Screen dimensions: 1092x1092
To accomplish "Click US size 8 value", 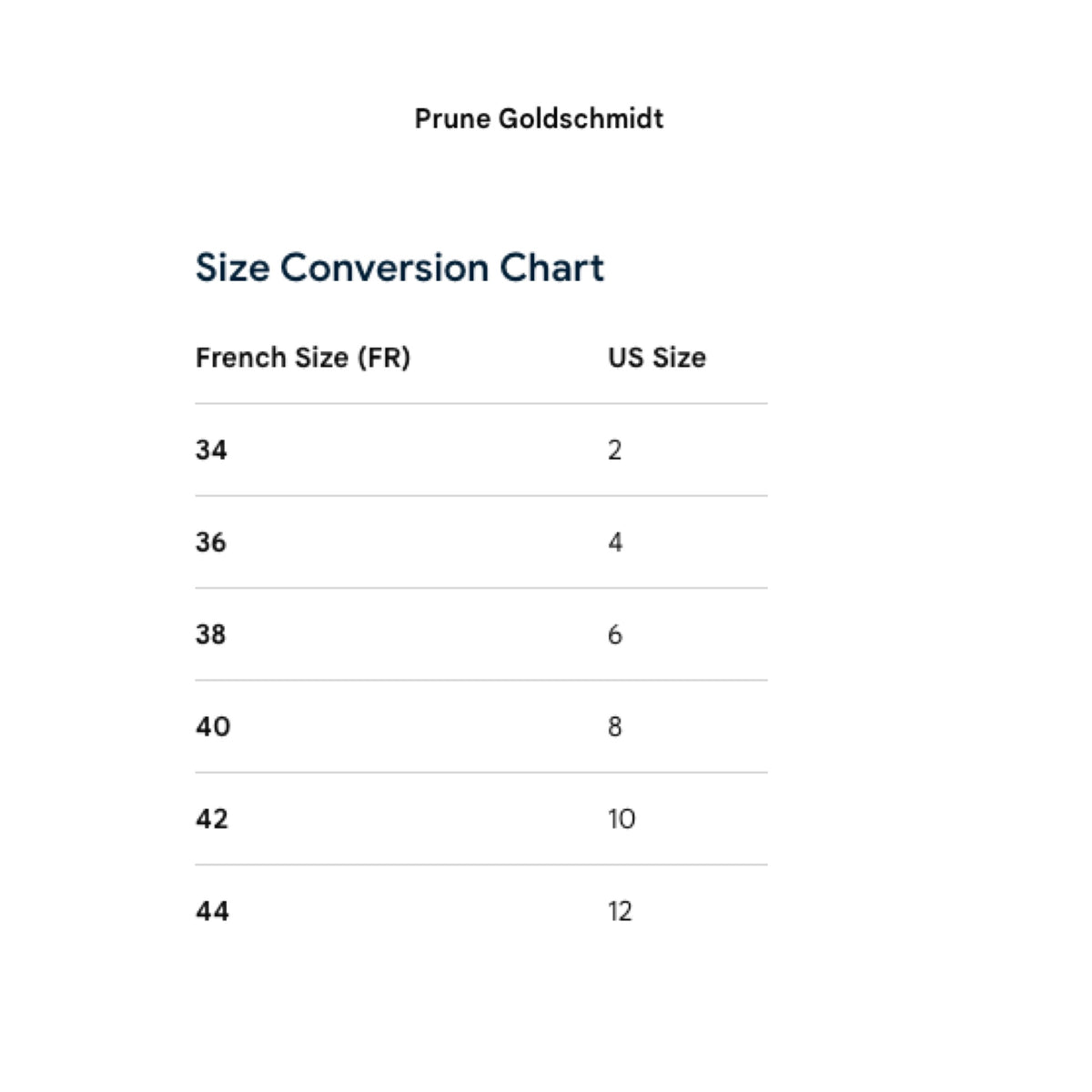I will (x=615, y=726).
